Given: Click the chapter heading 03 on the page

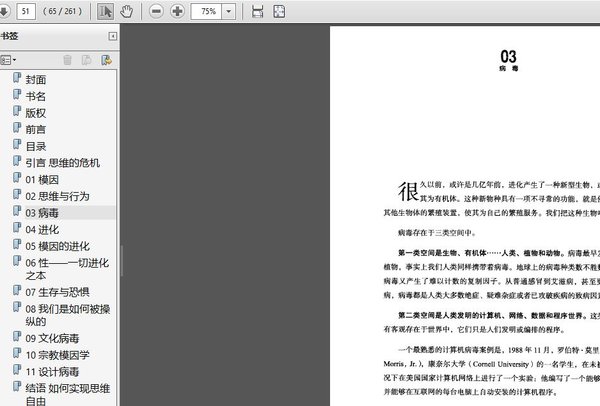Looking at the screenshot, I should (x=509, y=57).
